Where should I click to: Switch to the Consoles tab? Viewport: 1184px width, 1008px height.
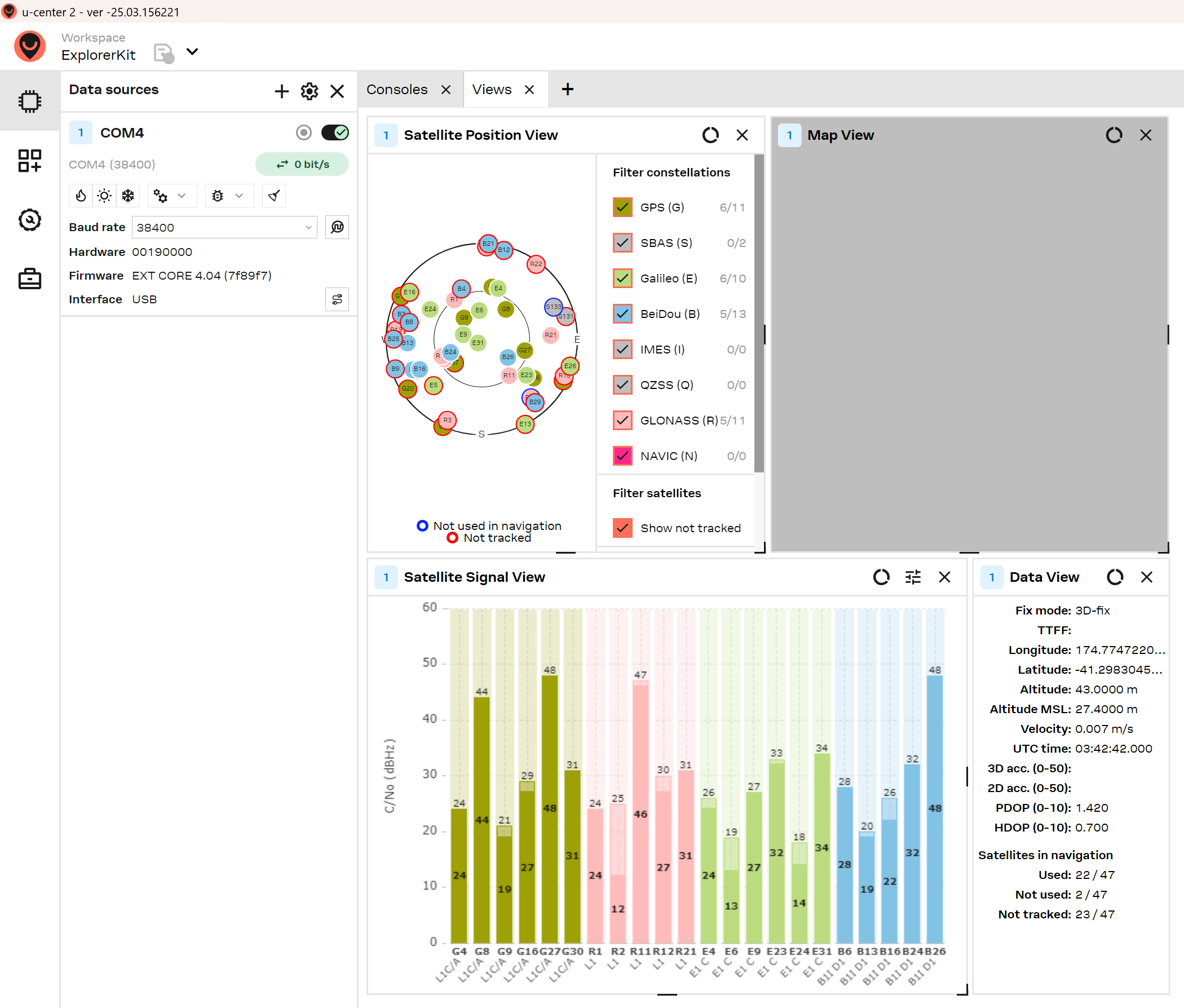click(397, 90)
